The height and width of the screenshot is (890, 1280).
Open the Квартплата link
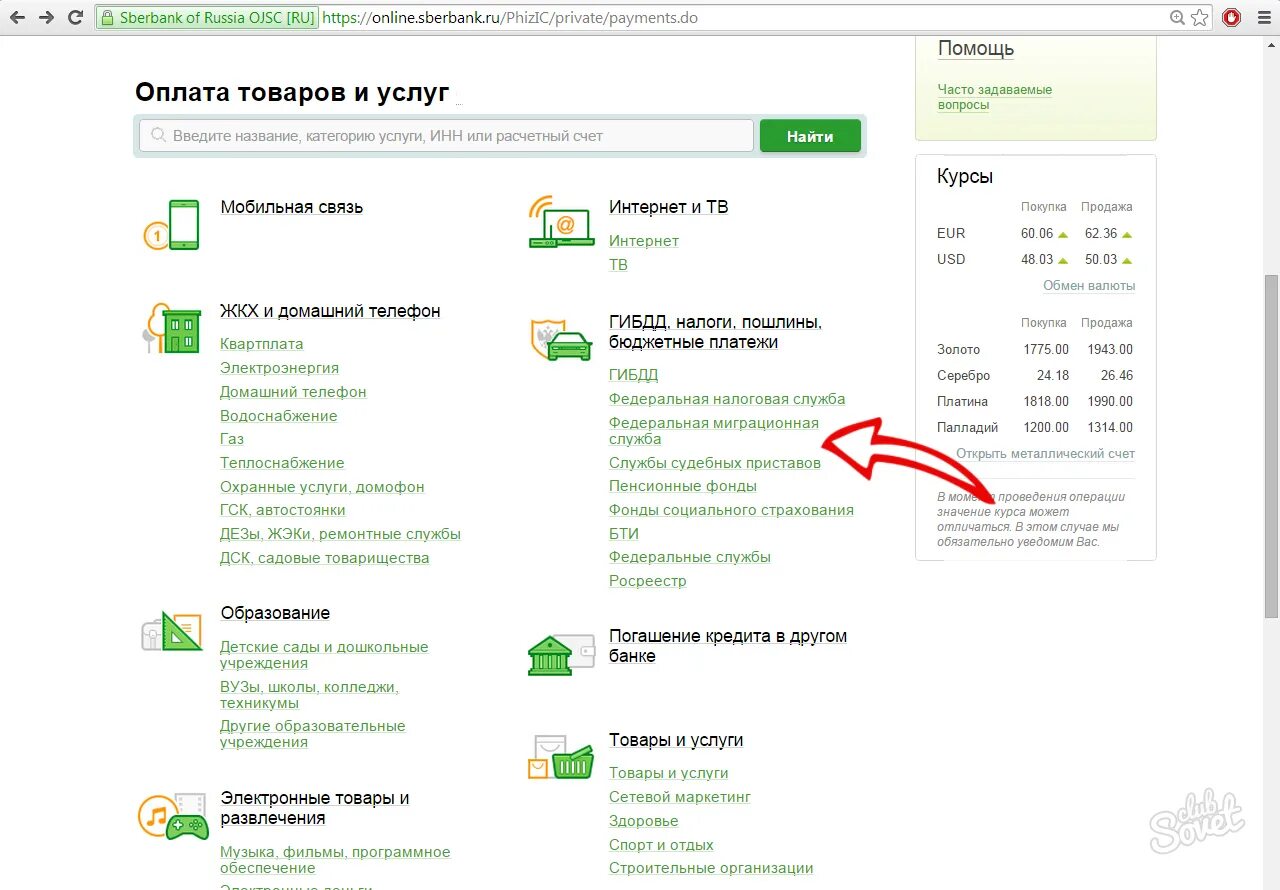[262, 344]
